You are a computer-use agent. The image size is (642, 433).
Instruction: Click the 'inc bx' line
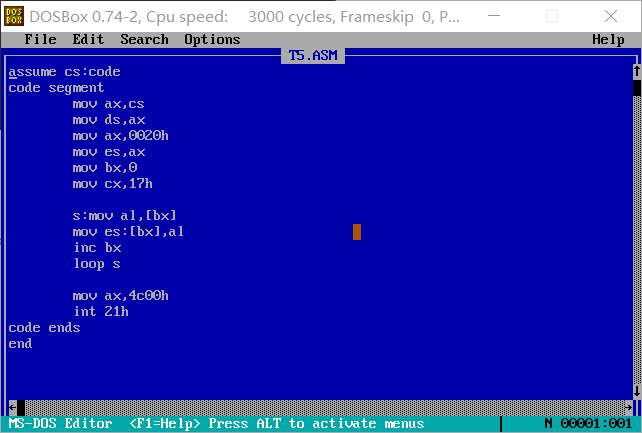tap(97, 248)
